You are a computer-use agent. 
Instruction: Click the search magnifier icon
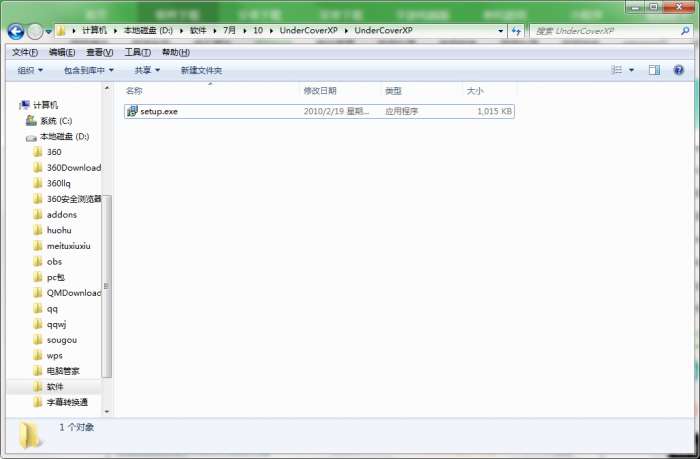pos(685,31)
